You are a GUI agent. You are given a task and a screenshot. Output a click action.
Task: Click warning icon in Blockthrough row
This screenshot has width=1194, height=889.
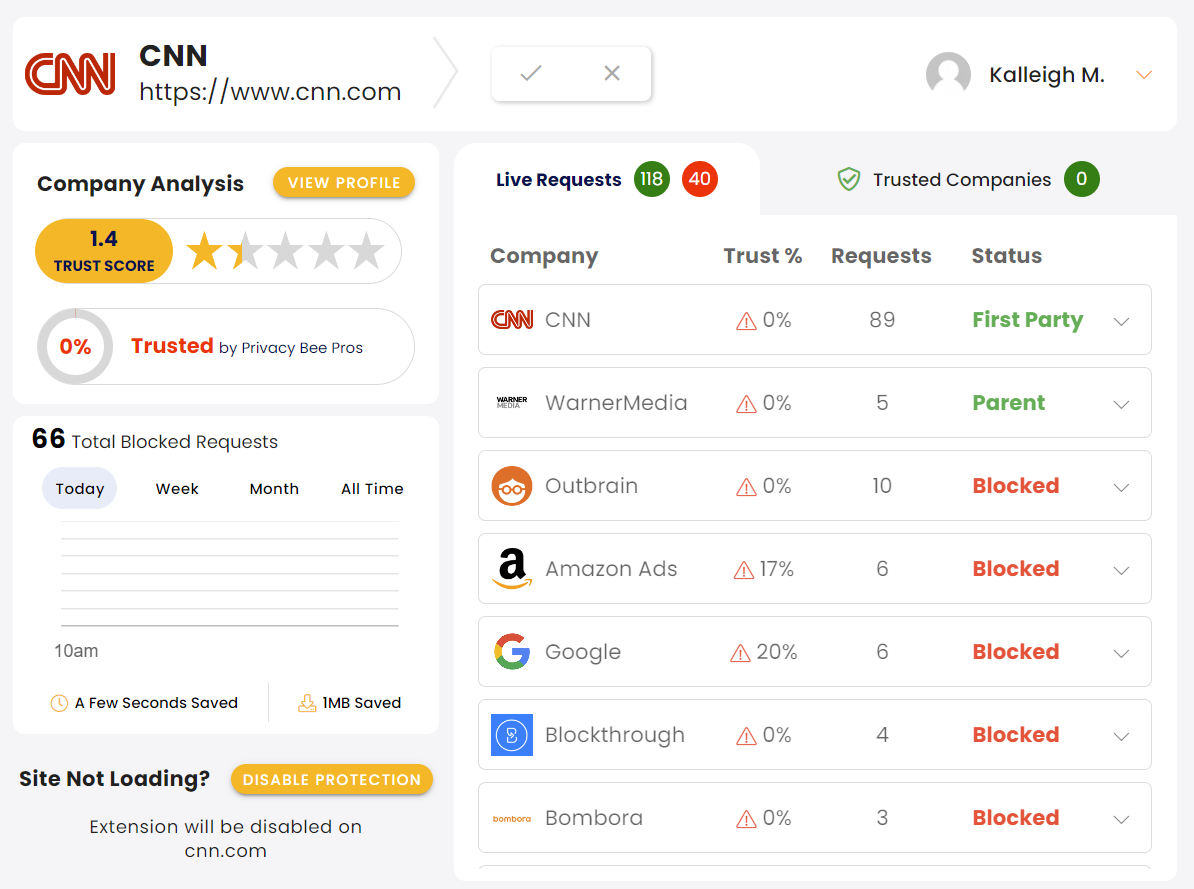746,737
